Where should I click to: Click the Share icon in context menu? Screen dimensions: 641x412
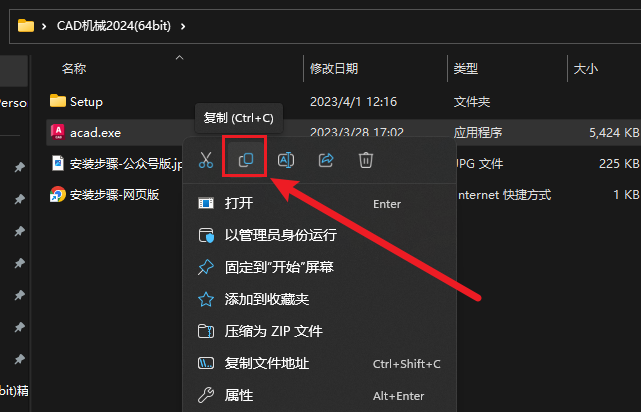pos(326,160)
